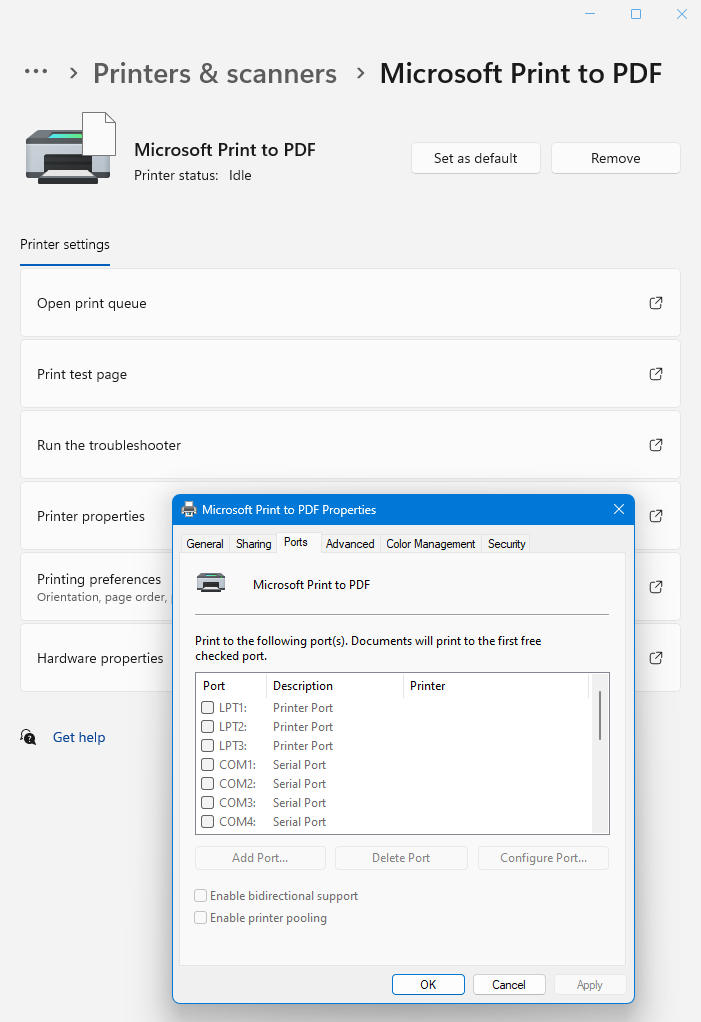Check the COM3 serial port checkbox

208,802
